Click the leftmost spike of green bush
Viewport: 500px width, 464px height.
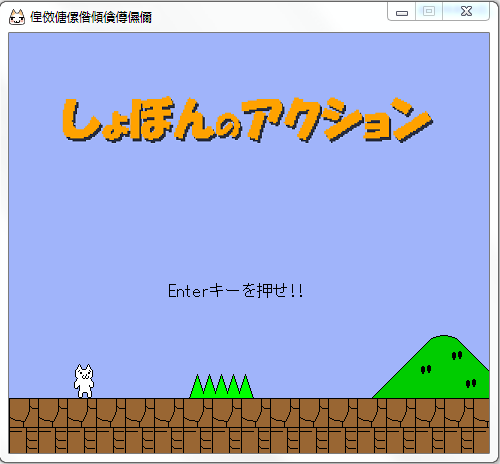[197, 386]
